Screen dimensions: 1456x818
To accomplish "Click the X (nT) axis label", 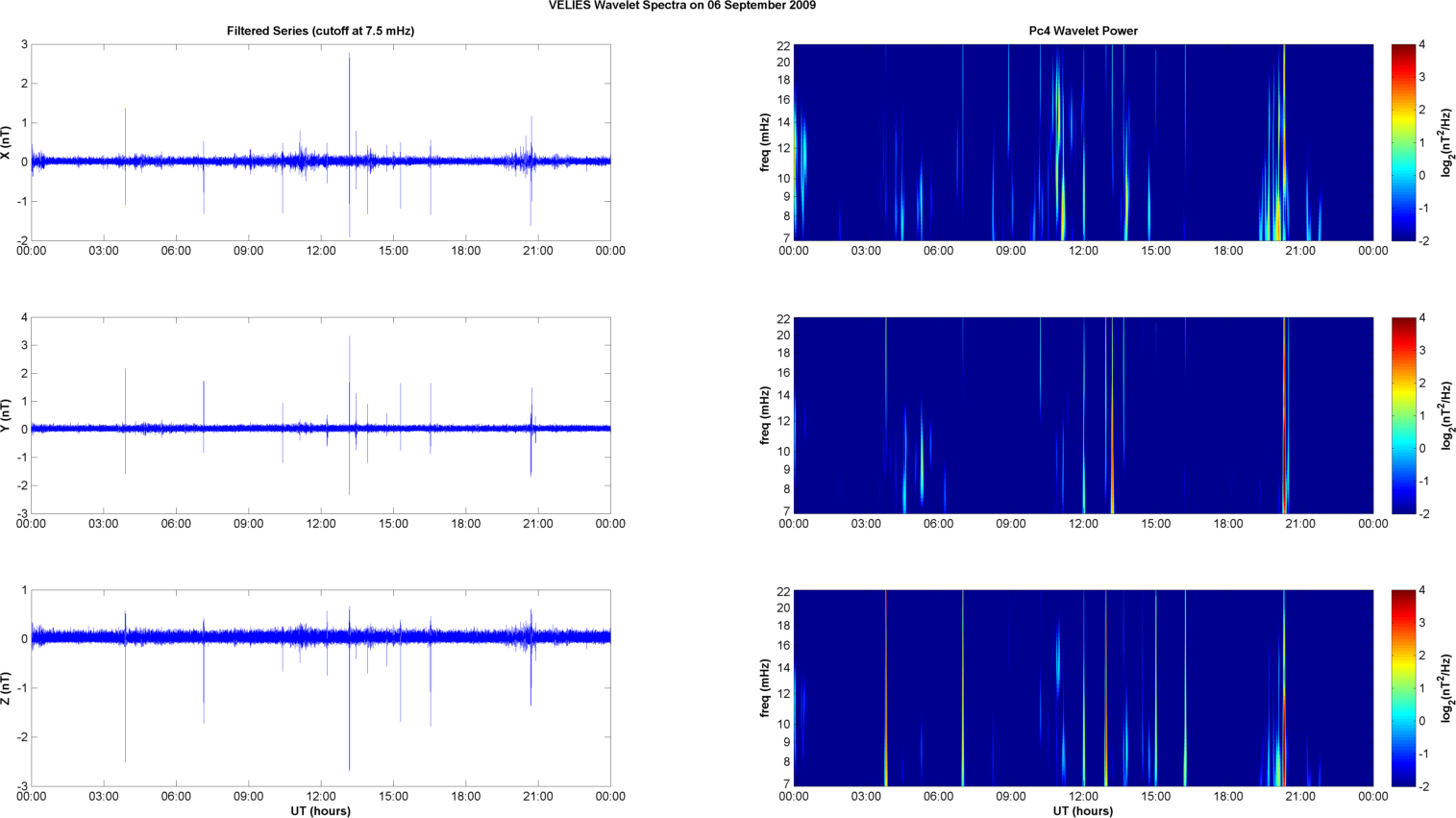I will (x=6, y=142).
